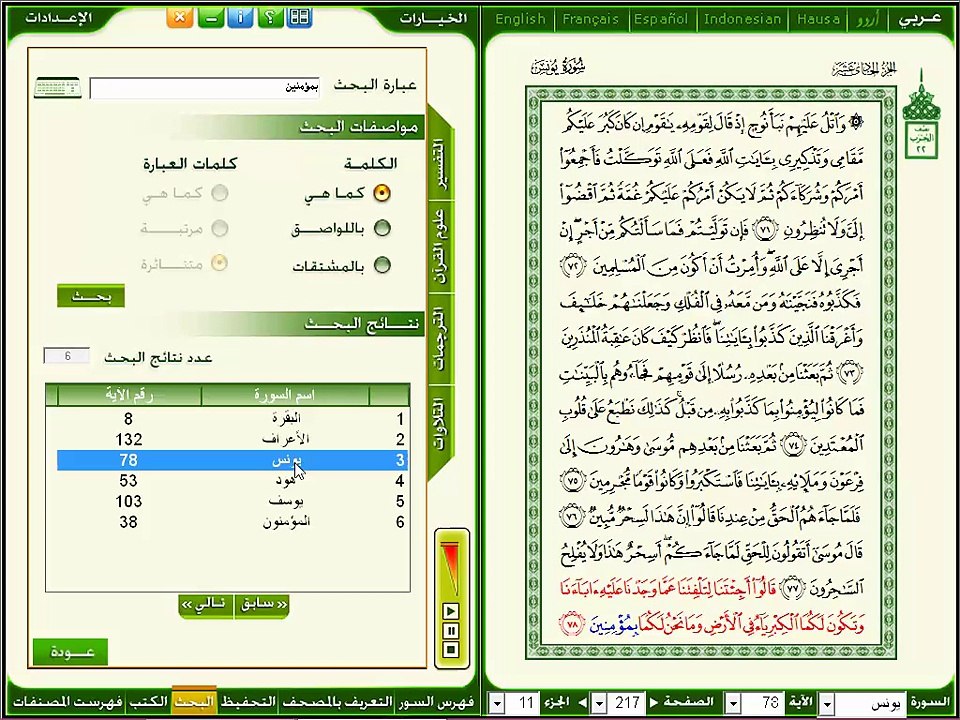Viewport: 960px width, 720px height.
Task: Open the الجزء dropdown showing 11
Action: [497, 702]
